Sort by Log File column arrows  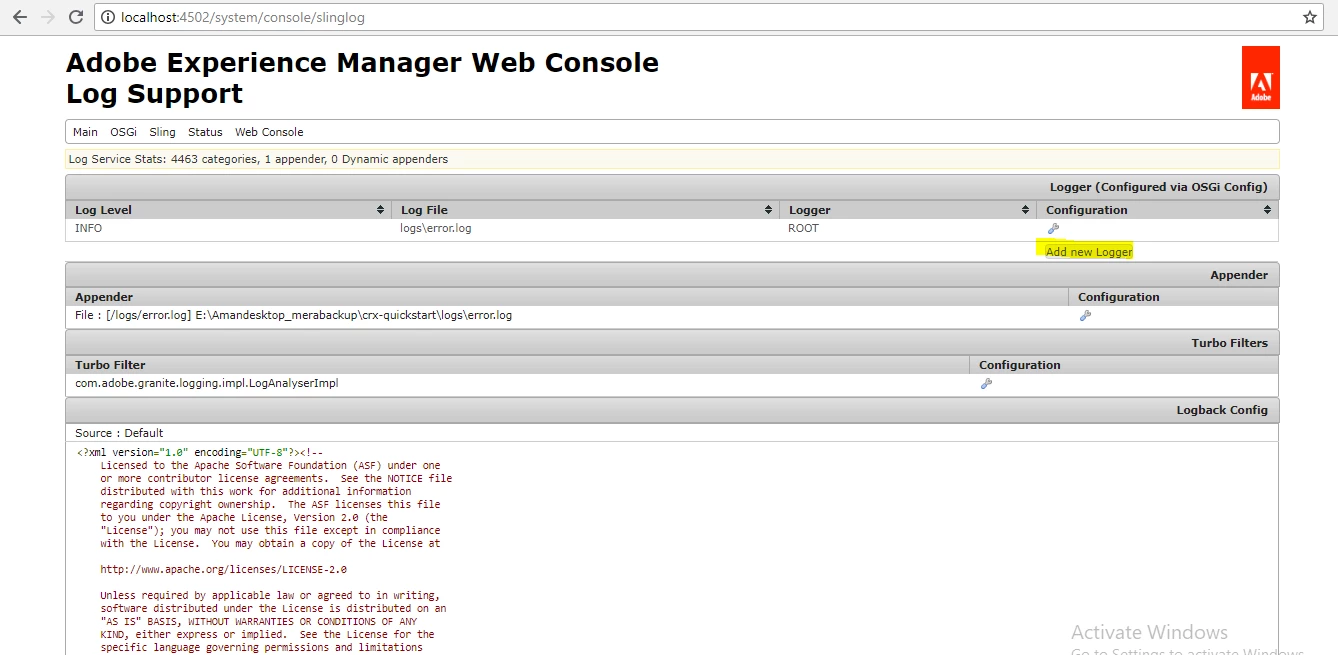pyautogui.click(x=768, y=210)
